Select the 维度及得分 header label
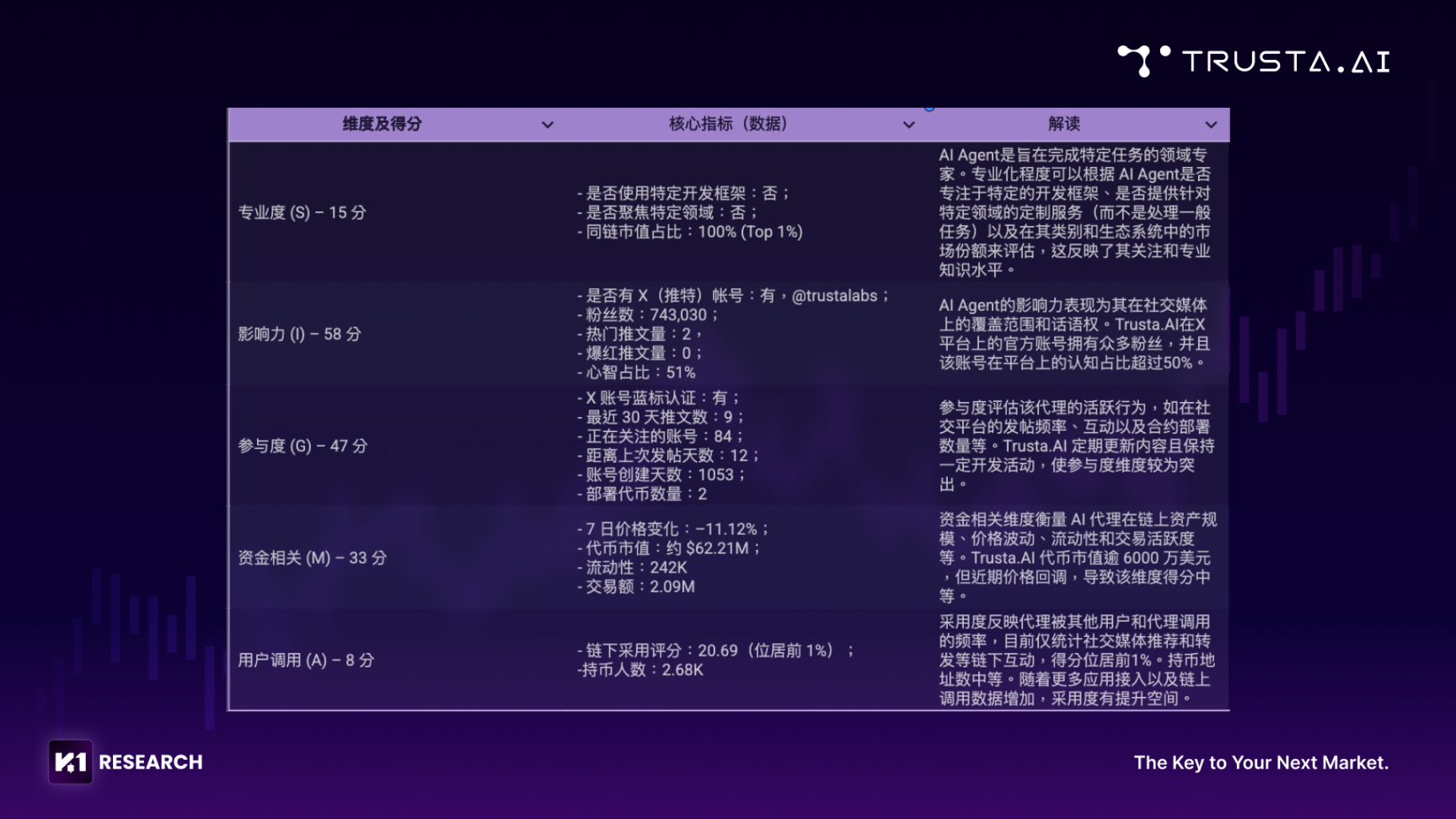 pos(382,124)
